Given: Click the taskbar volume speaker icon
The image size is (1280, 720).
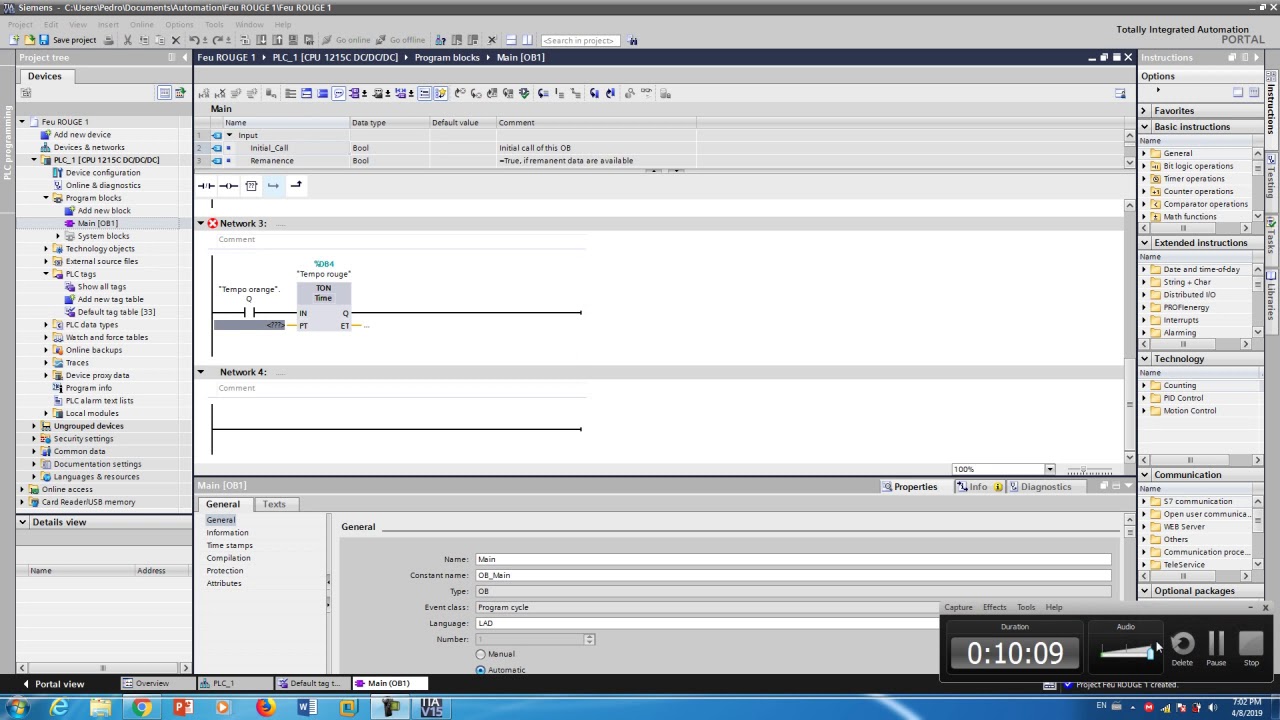Looking at the screenshot, I should point(1212,708).
